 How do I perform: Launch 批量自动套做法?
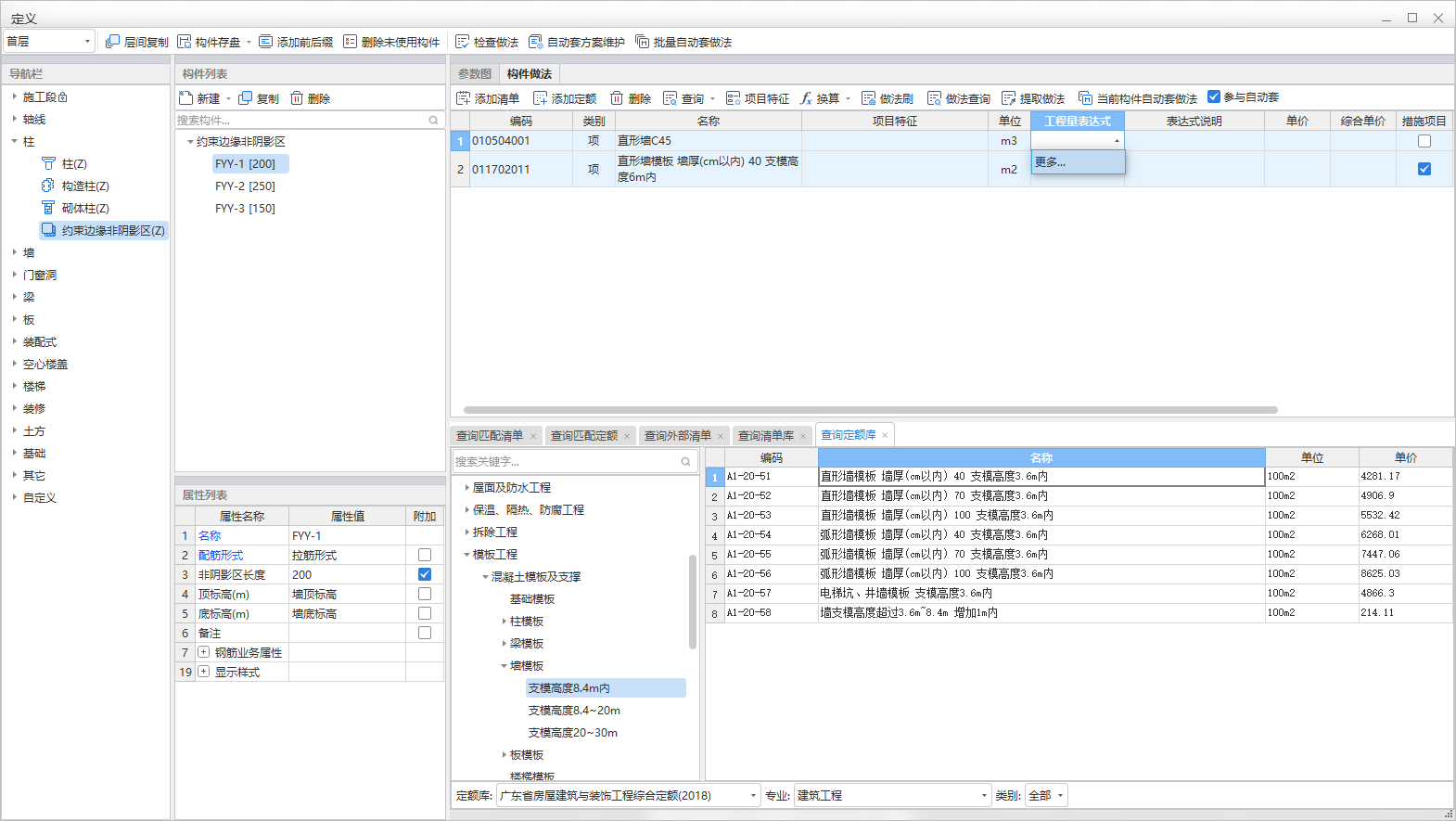[x=683, y=42]
